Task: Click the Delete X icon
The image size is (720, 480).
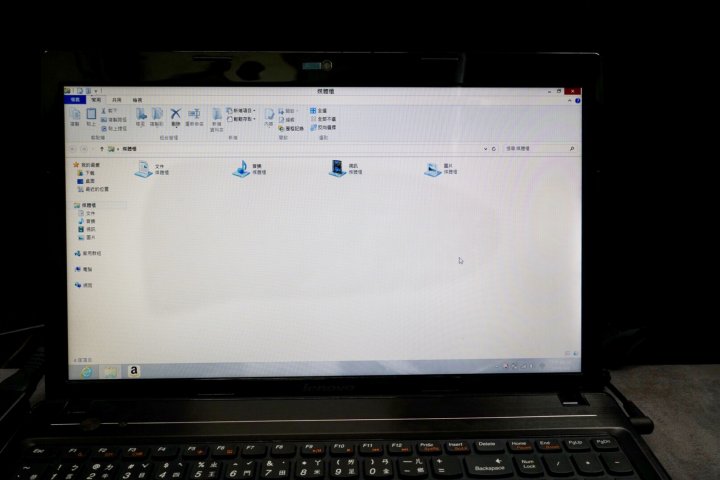Action: [x=175, y=117]
